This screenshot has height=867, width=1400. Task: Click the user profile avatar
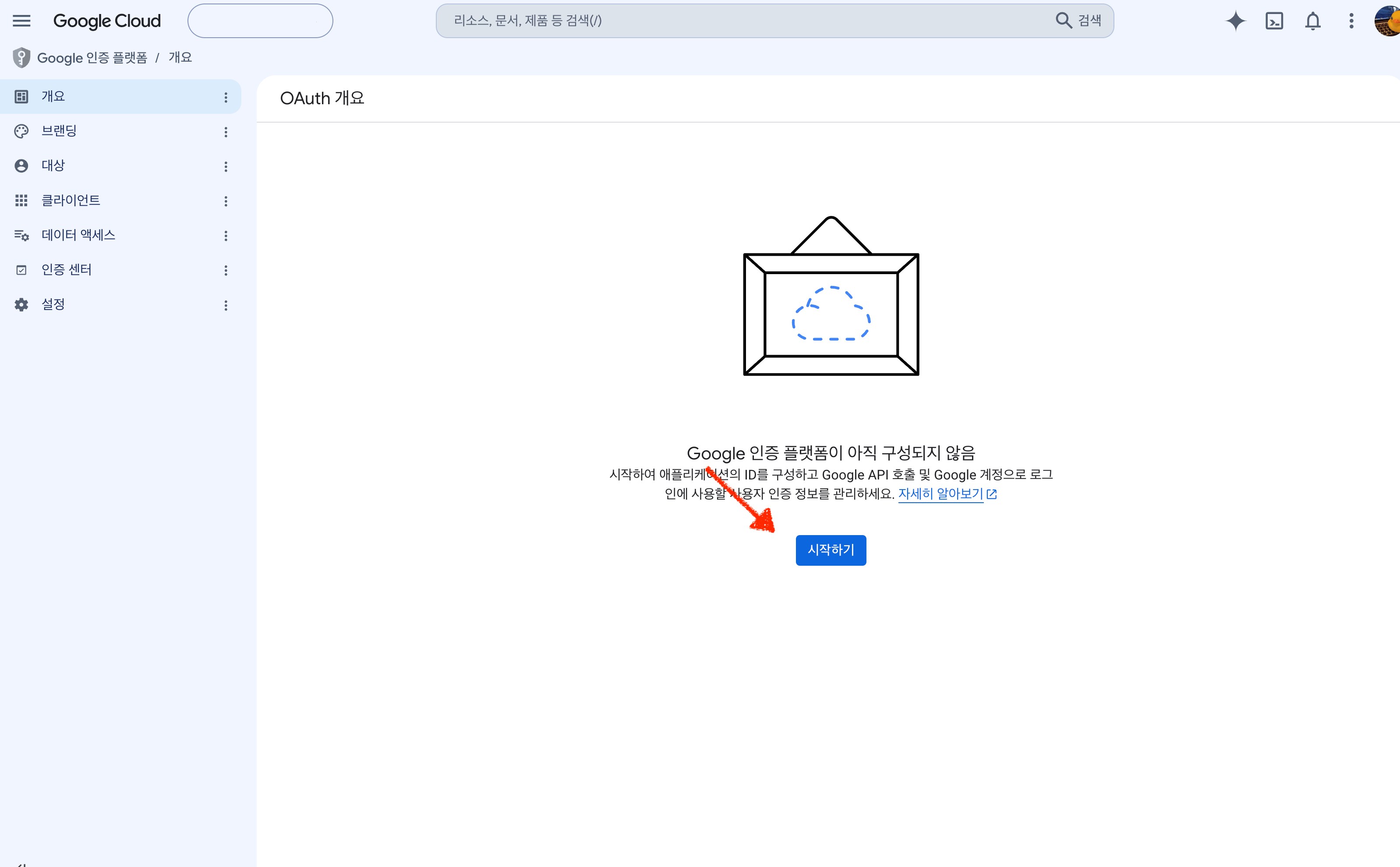point(1387,21)
